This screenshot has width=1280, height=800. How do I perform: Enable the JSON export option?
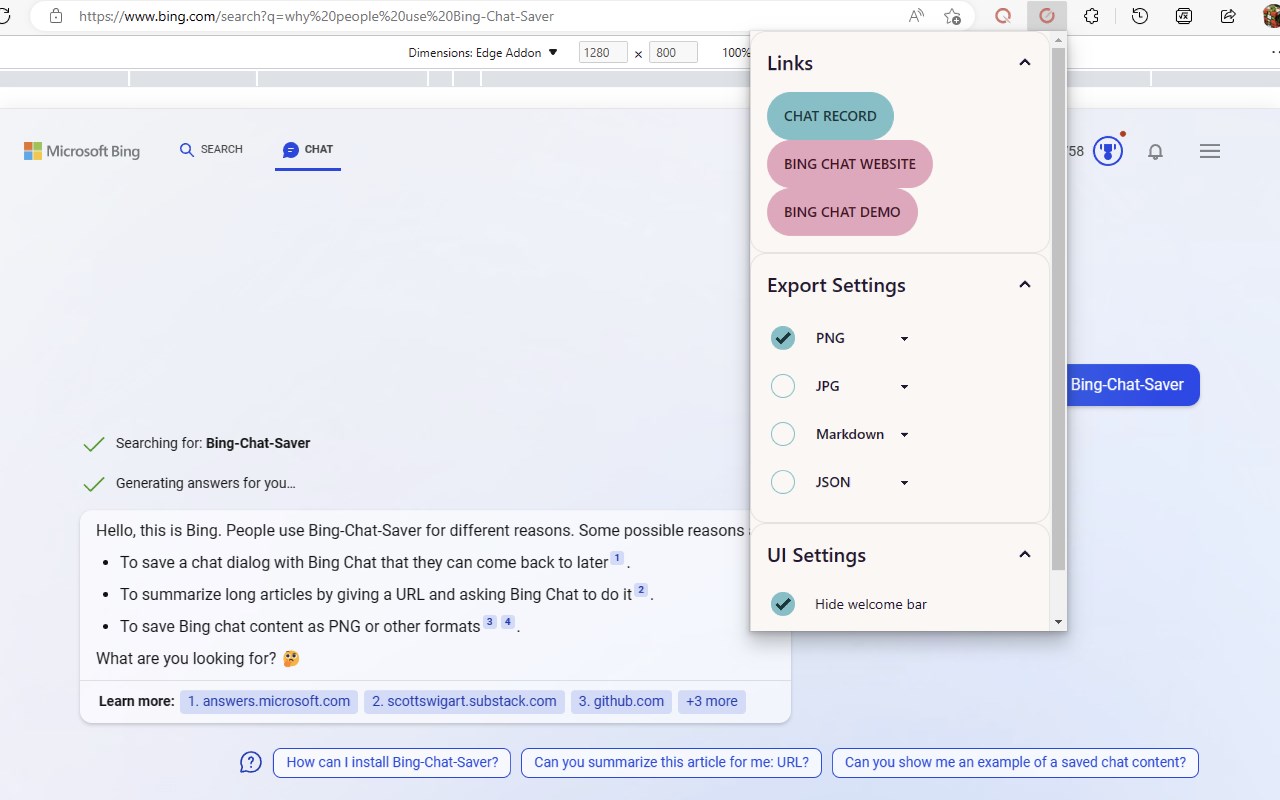(x=783, y=482)
